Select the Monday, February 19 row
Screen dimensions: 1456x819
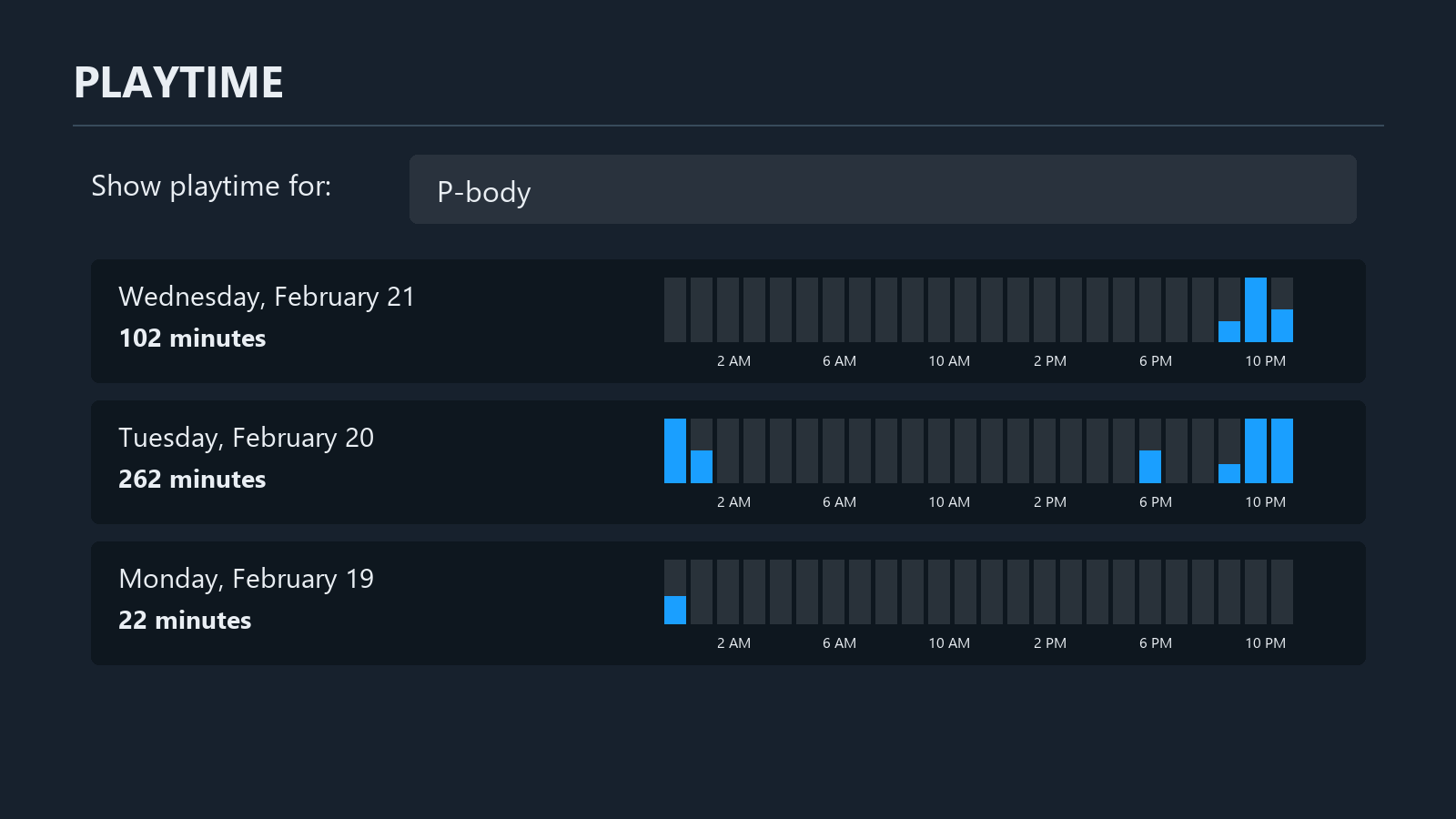728,603
